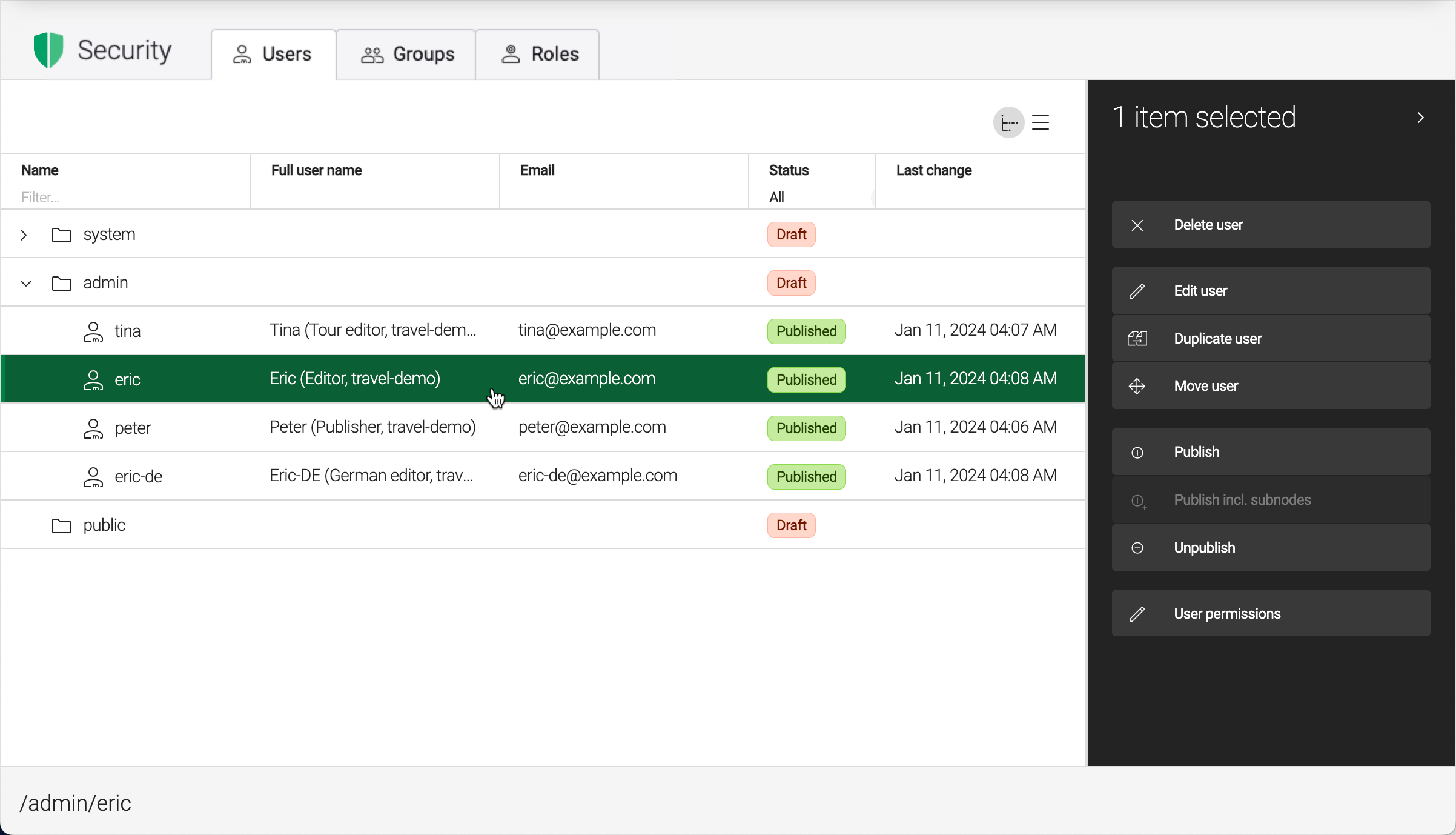Collapse the admin folder

[25, 284]
